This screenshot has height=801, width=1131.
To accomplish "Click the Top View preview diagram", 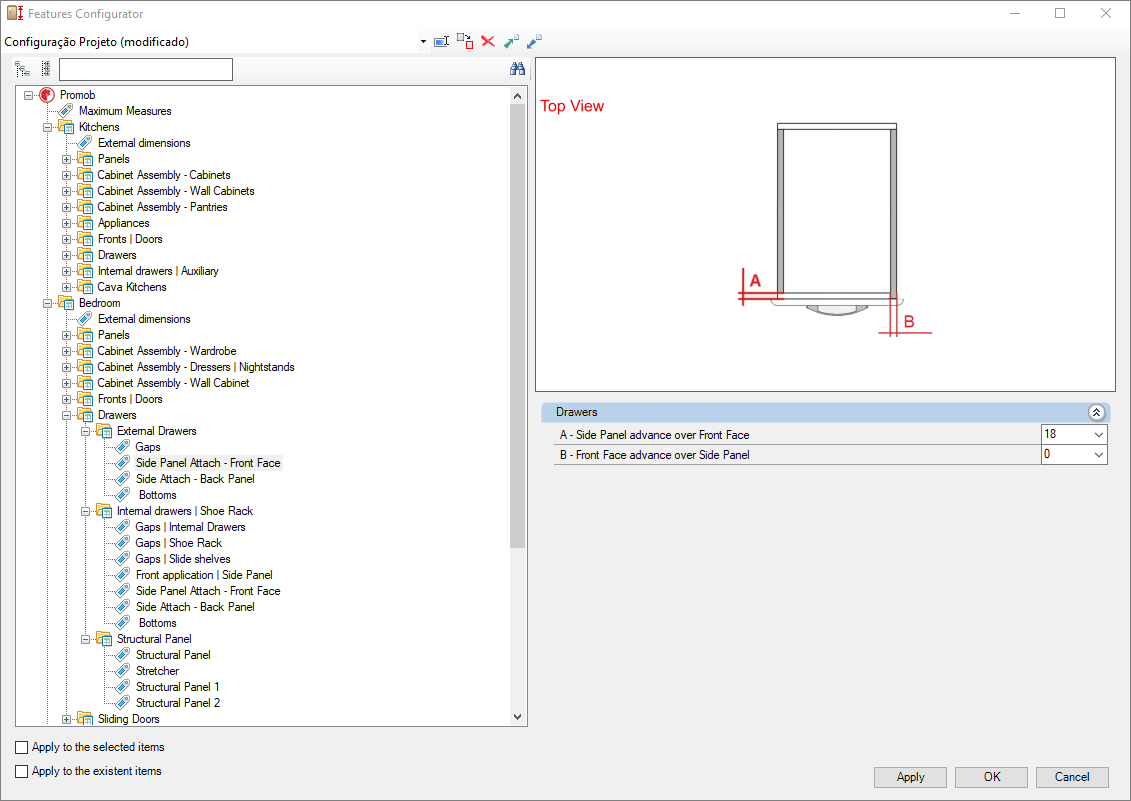I will tap(825, 224).
